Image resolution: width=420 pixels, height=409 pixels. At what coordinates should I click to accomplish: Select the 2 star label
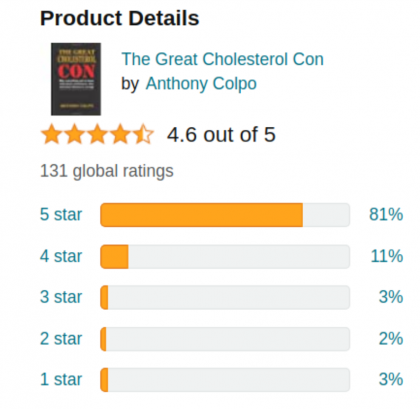pos(61,339)
